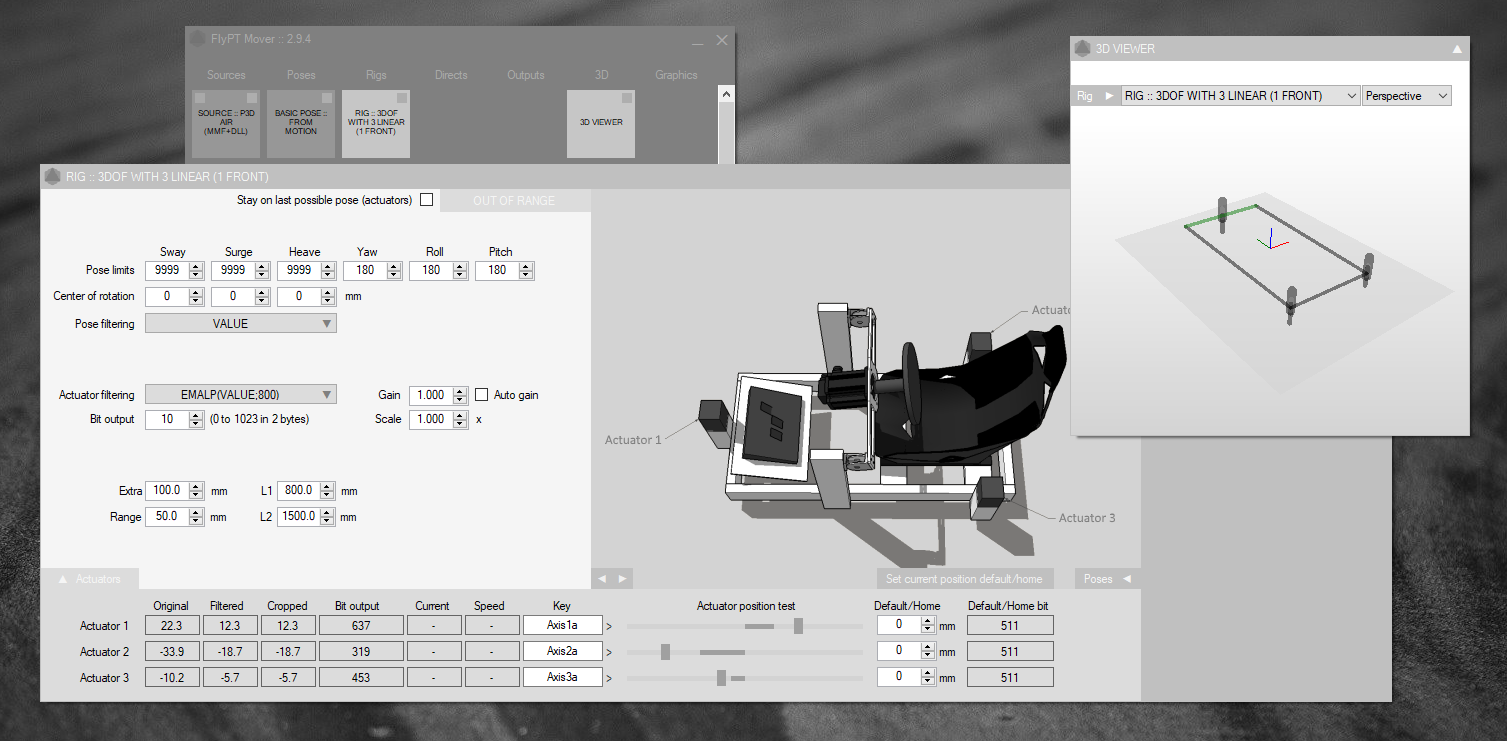Decrease the Roll pose limit with down arrow
This screenshot has height=741, width=1507.
point(460,275)
